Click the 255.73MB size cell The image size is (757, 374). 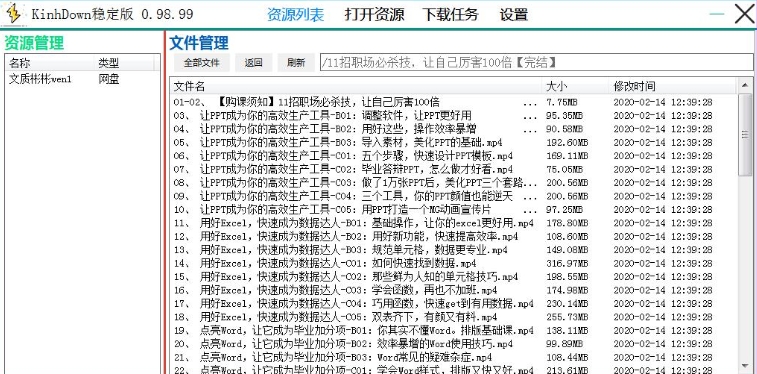[x=567, y=318]
